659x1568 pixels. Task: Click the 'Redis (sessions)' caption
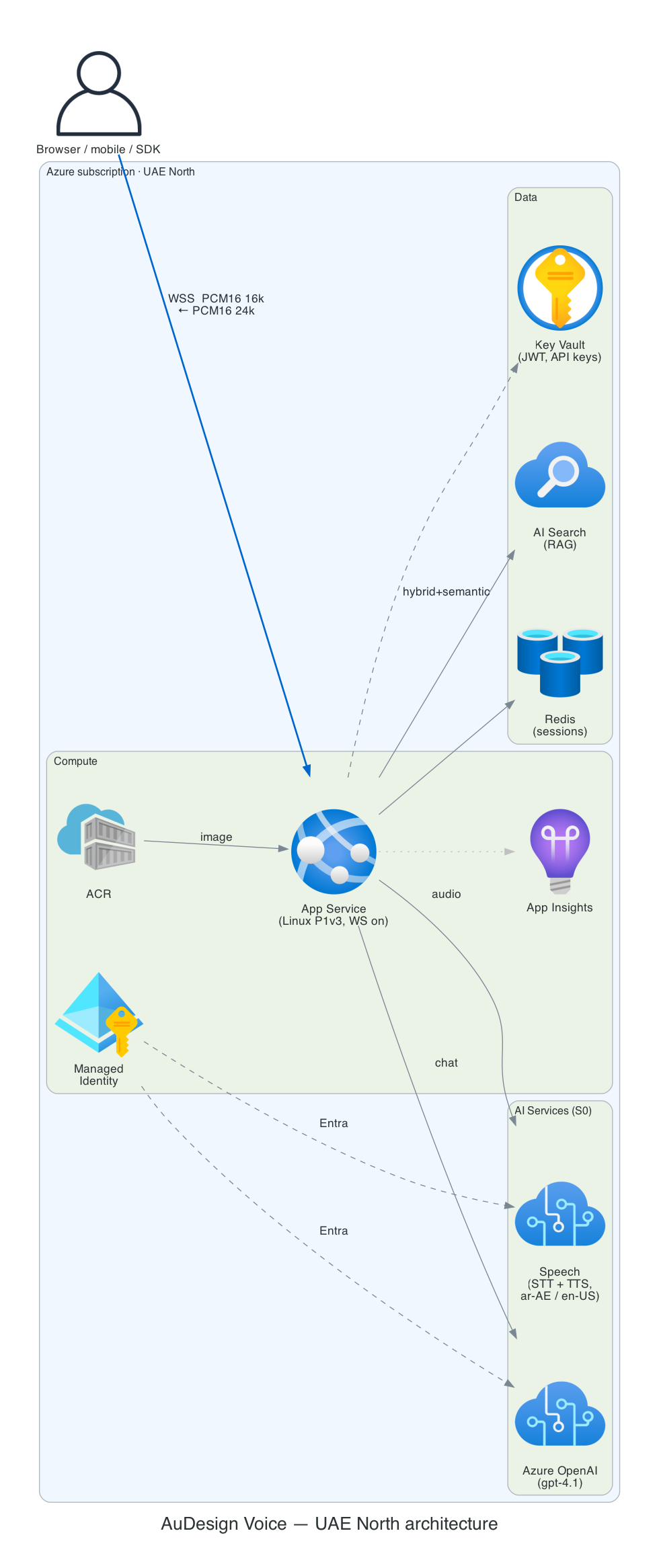[560, 725]
